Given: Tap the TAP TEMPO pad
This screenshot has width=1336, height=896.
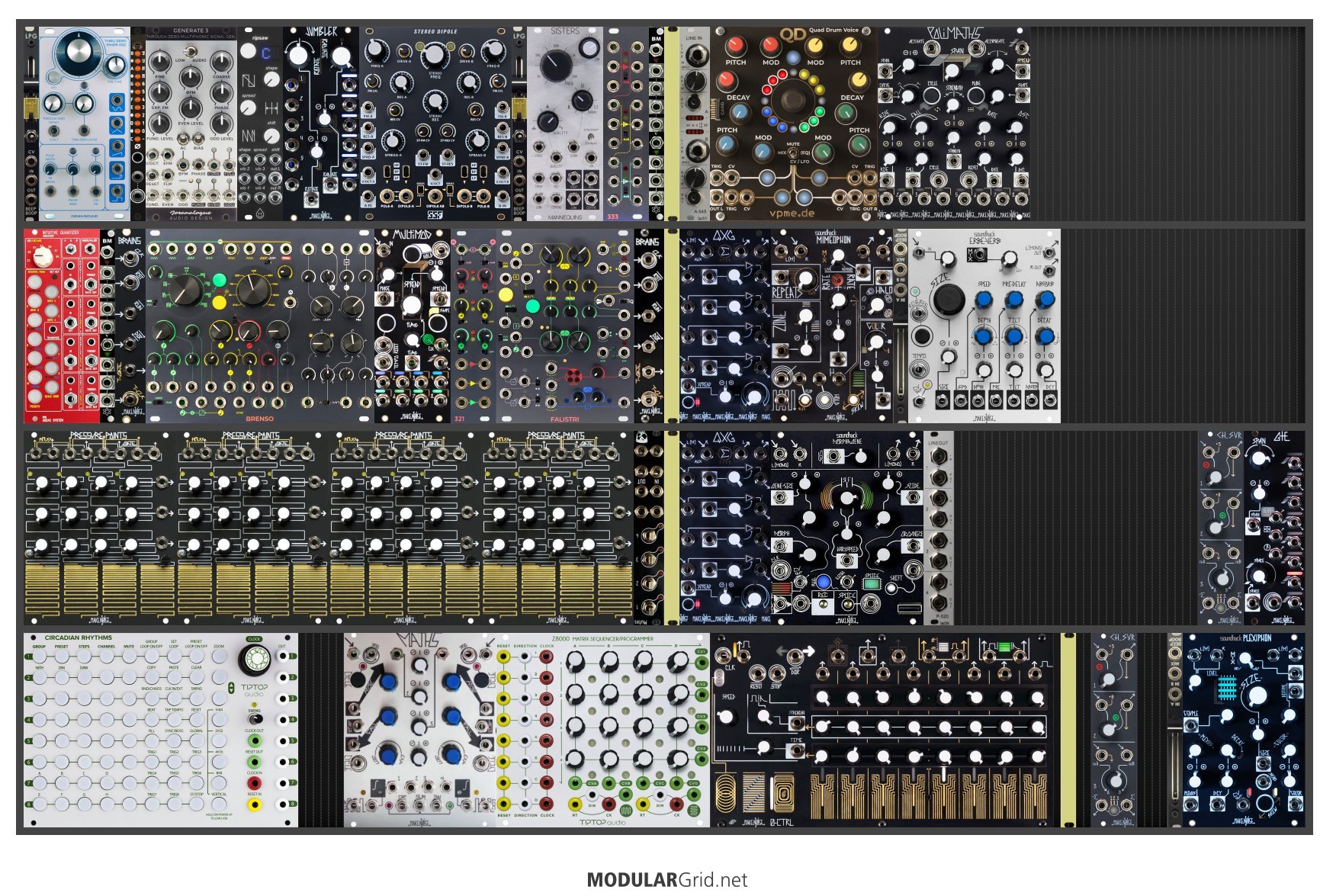Looking at the screenshot, I should pos(175,721).
